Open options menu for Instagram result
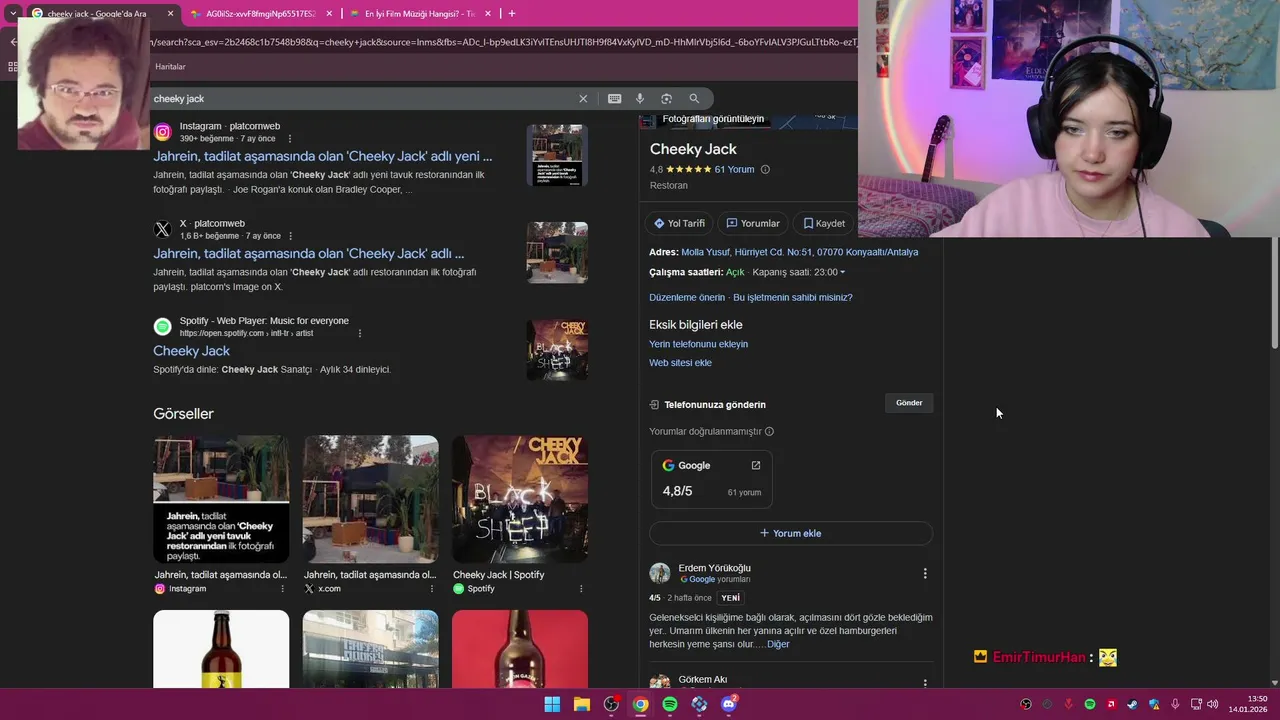This screenshot has width=1280, height=720. 291,139
